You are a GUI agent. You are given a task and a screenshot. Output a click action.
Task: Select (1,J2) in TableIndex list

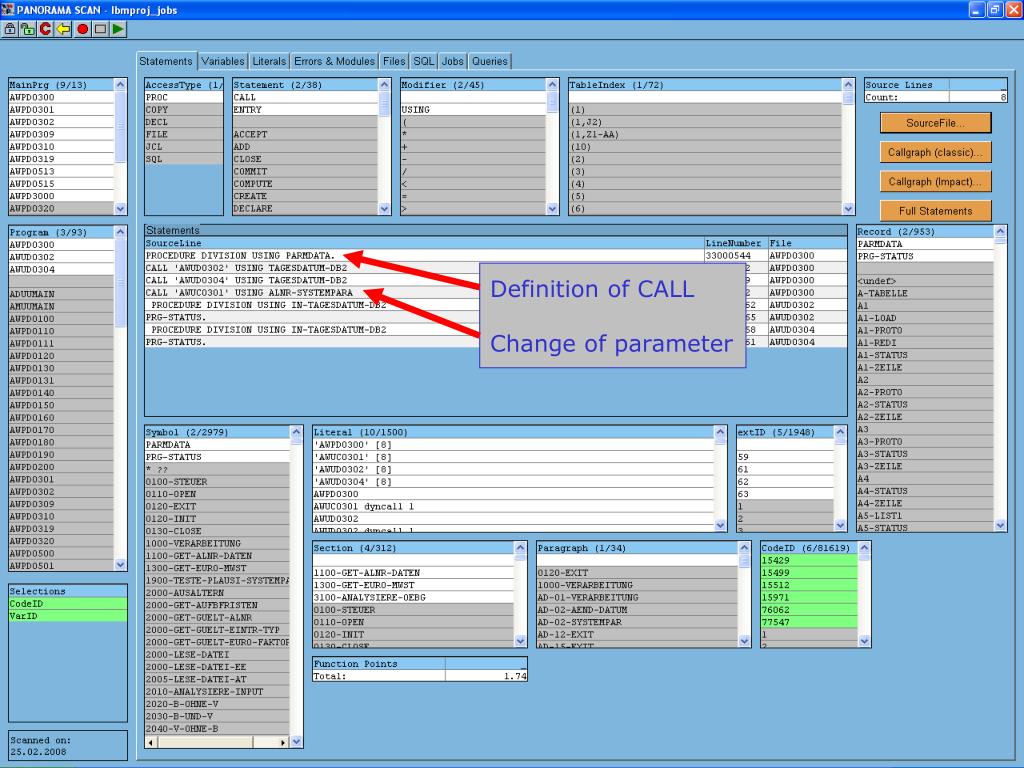705,122
